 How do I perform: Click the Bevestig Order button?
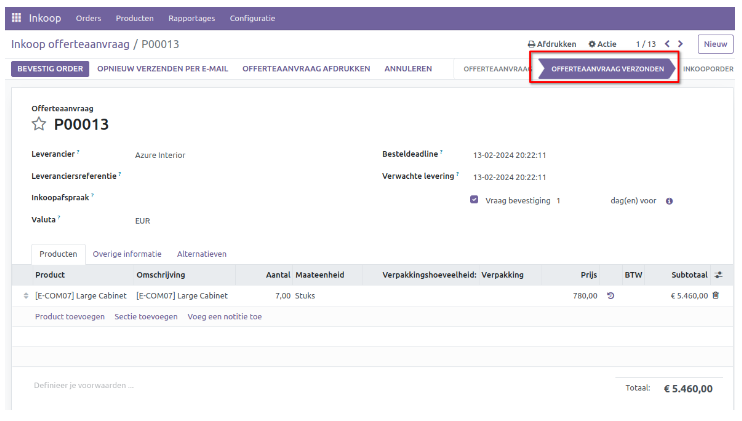pos(49,69)
